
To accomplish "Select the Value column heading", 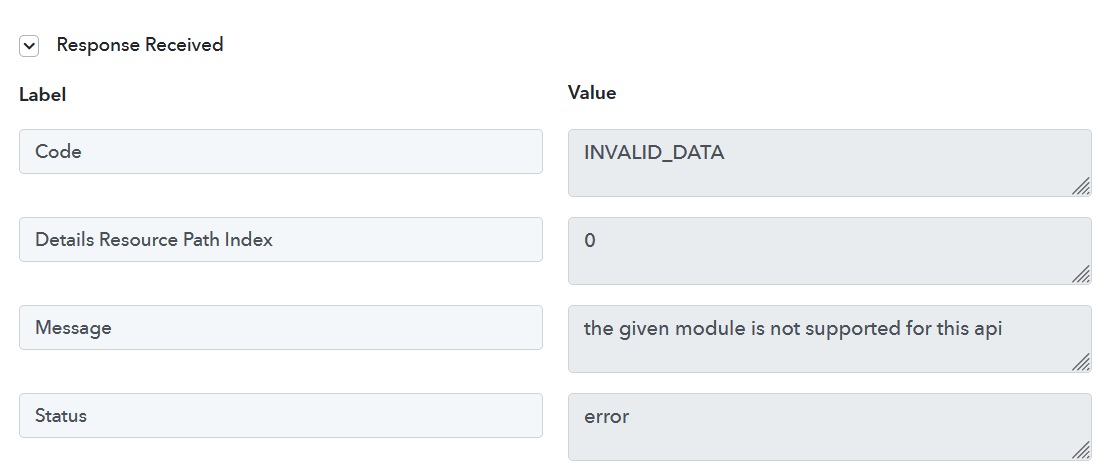I will coord(592,93).
